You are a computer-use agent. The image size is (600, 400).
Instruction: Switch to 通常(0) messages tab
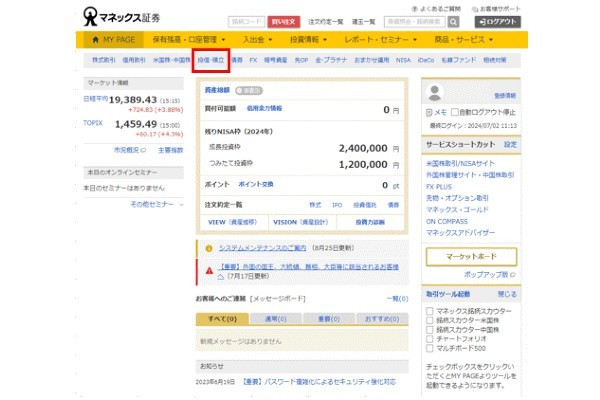point(276,318)
